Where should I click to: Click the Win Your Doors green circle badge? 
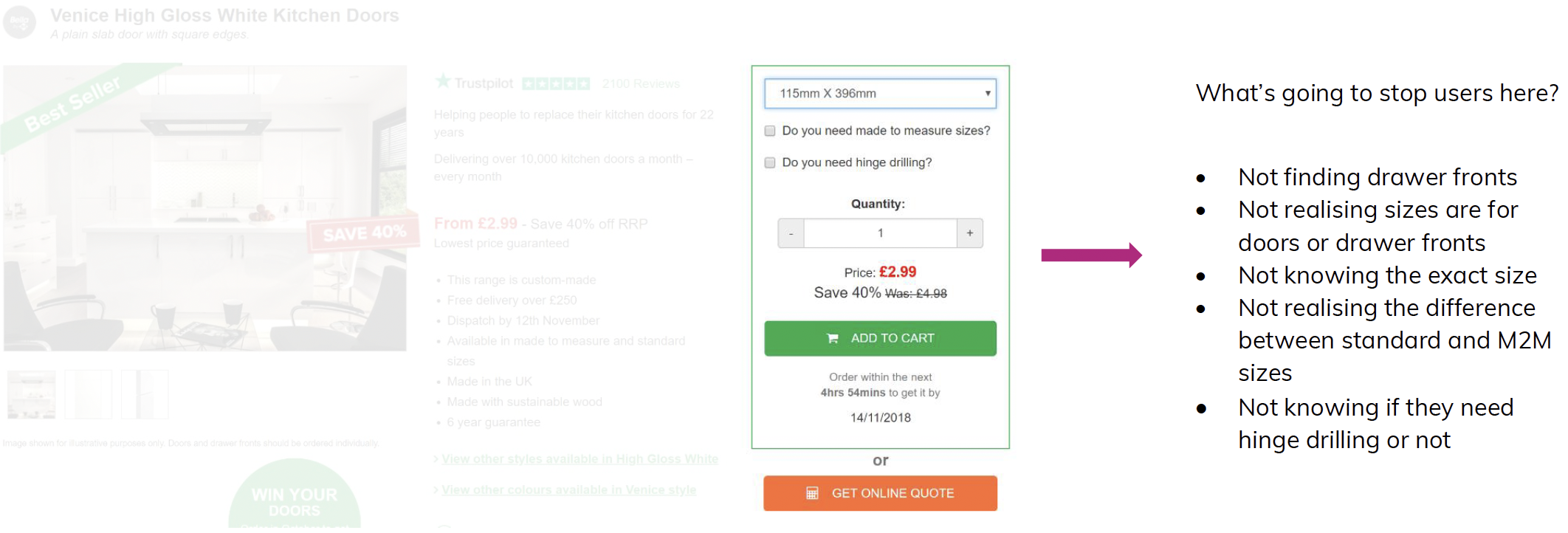tap(295, 501)
